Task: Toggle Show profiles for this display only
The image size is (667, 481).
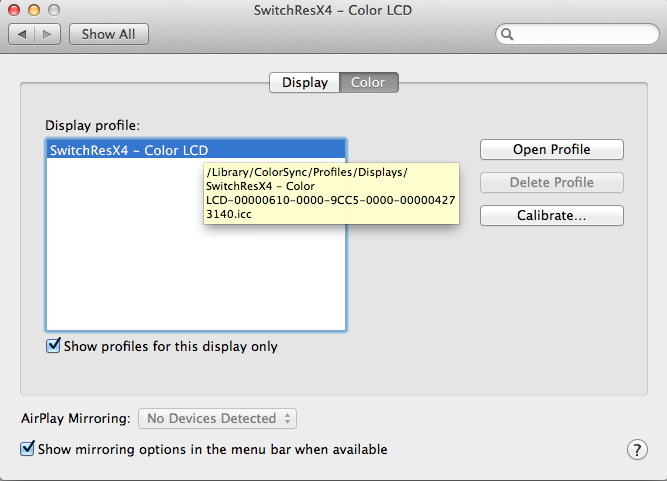Action: click(x=53, y=346)
